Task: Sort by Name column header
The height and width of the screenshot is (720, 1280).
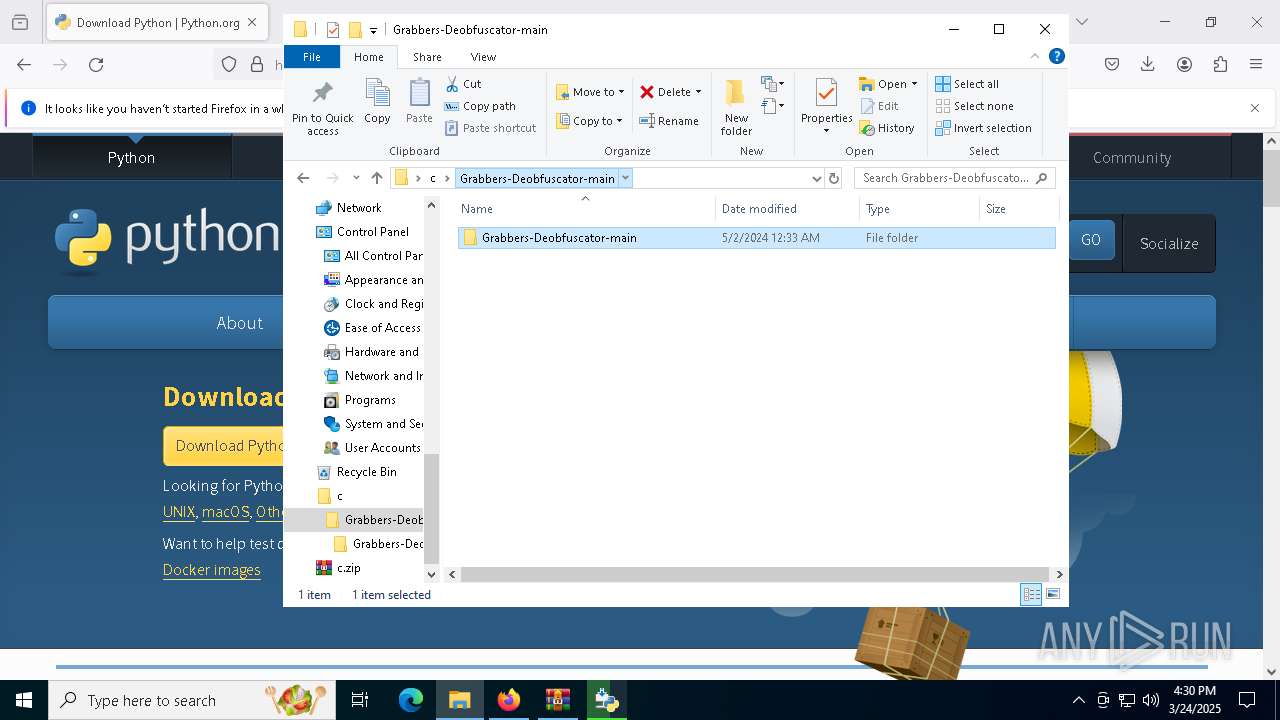Action: click(x=586, y=209)
